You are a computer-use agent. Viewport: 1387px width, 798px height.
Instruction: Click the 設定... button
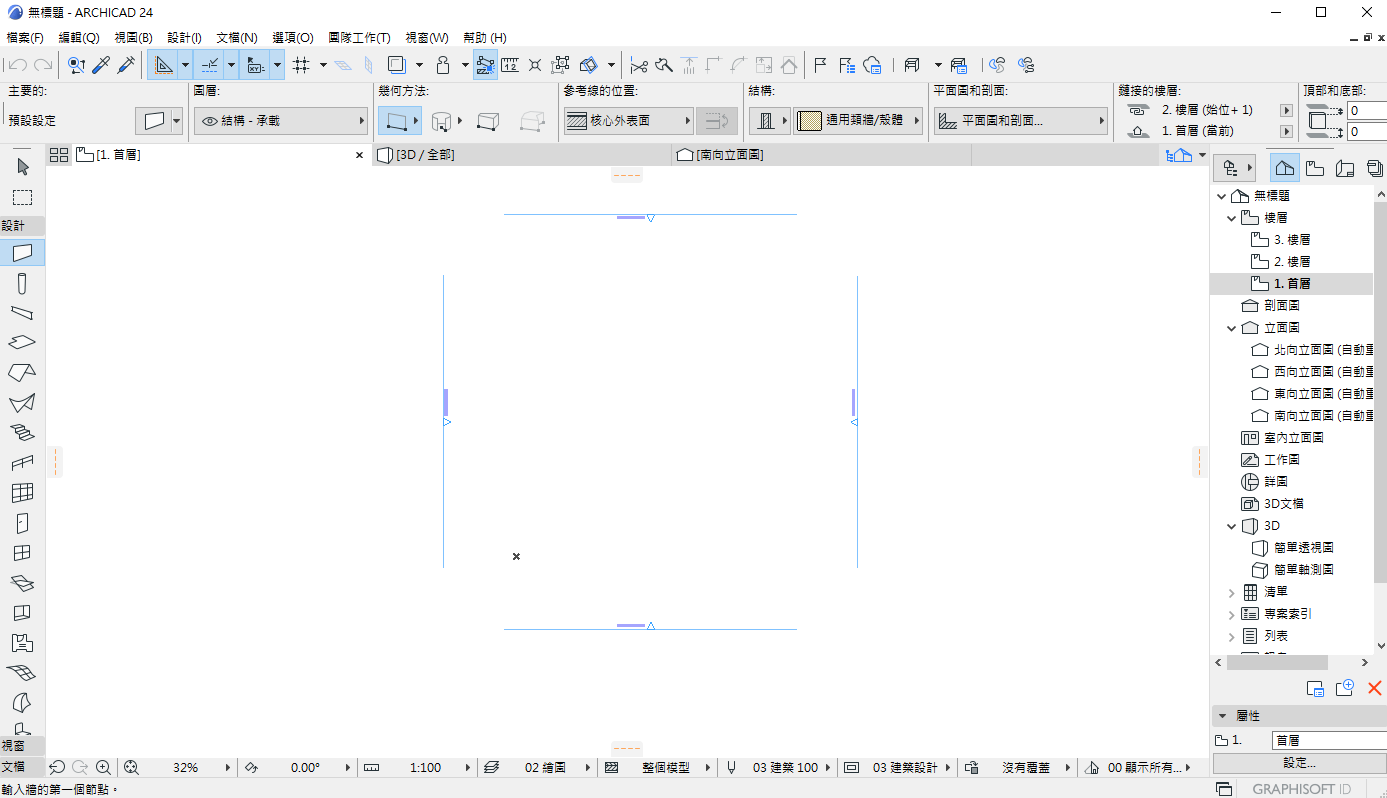1299,763
